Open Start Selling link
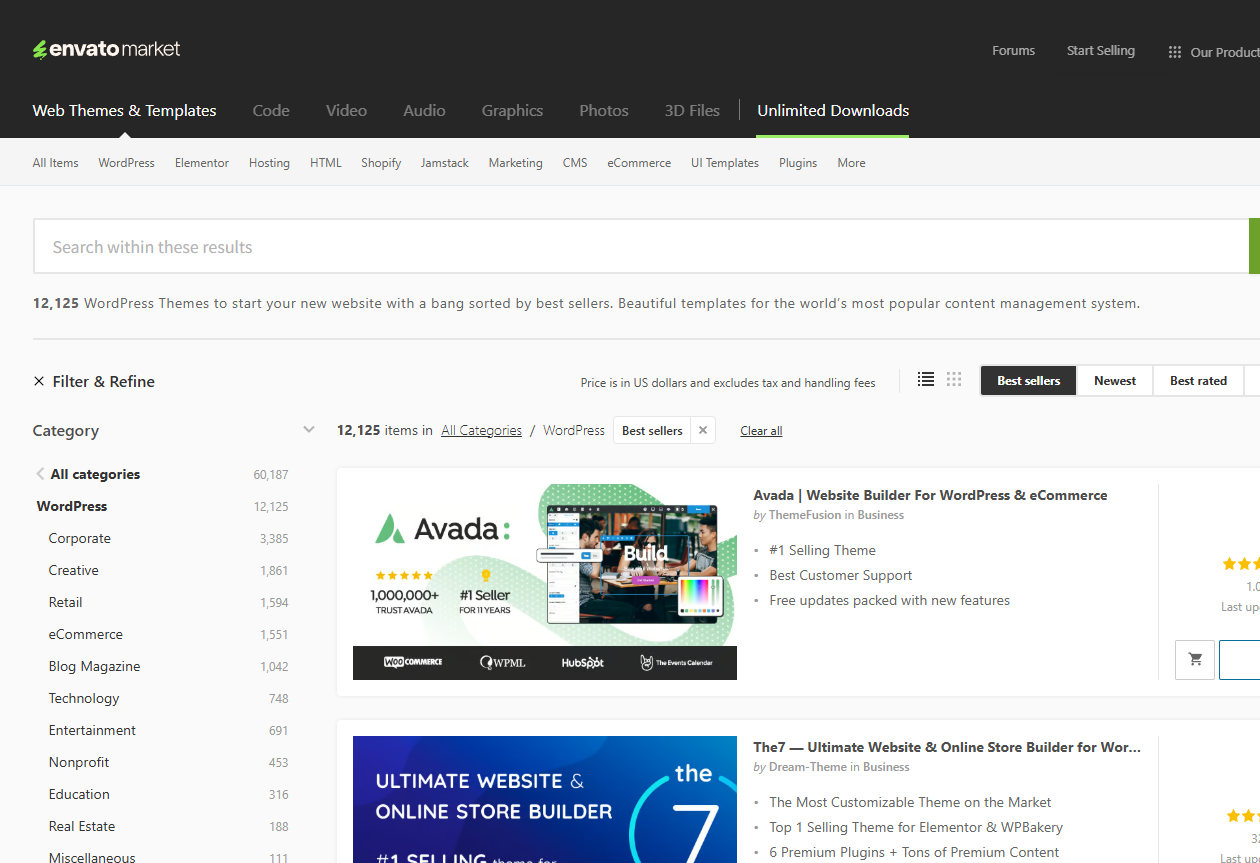Screen dimensions: 1260x863 coord(1100,51)
